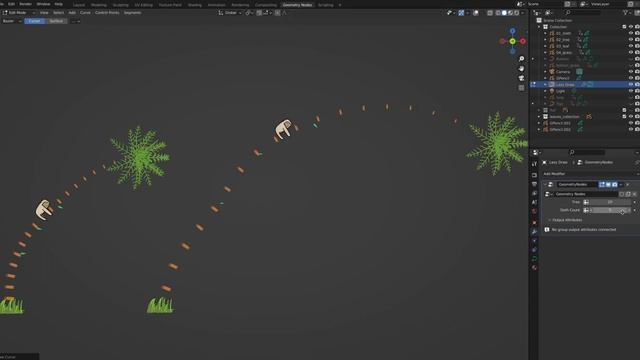640x360 pixels.
Task: Browse node groups dropdown next to Geometry Nodes
Action: 549,194
